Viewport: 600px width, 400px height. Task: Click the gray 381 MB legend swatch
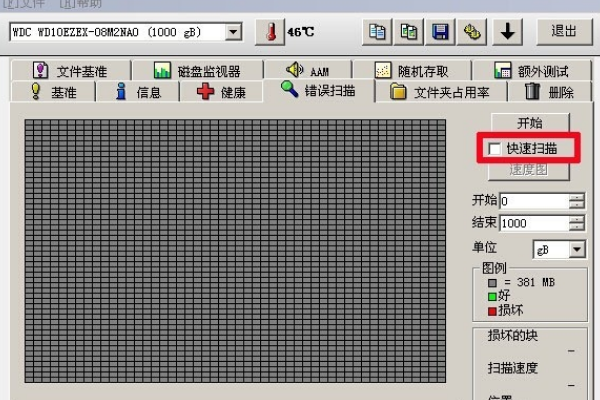click(492, 283)
